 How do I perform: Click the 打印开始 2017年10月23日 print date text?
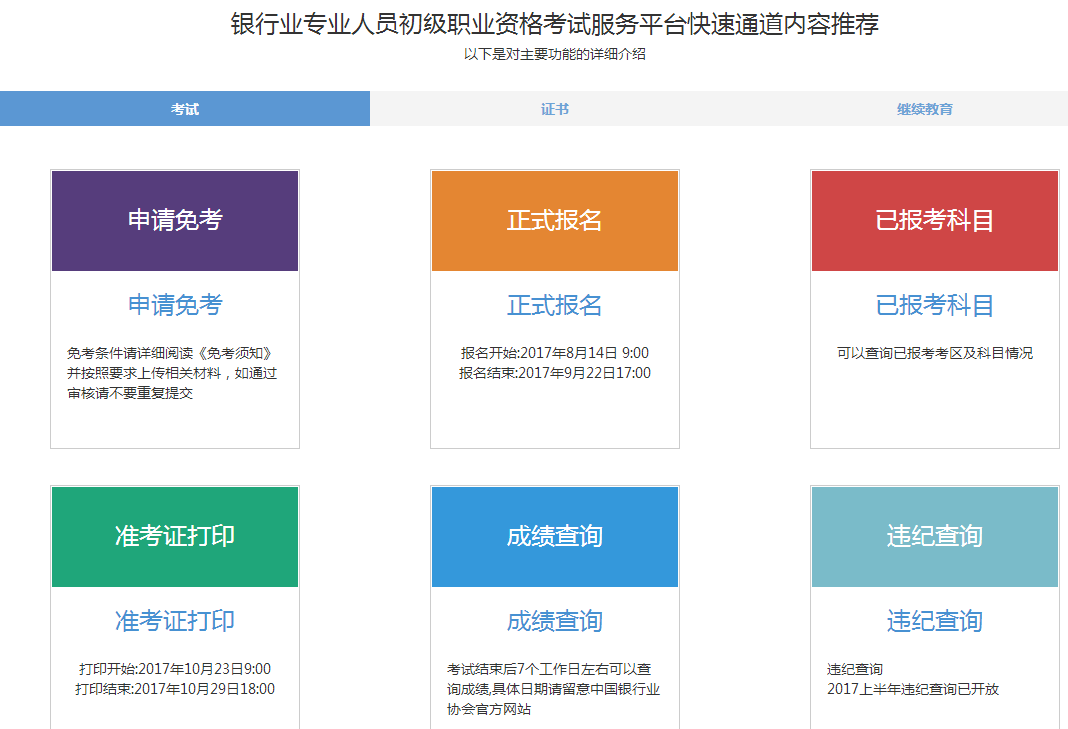pos(175,669)
